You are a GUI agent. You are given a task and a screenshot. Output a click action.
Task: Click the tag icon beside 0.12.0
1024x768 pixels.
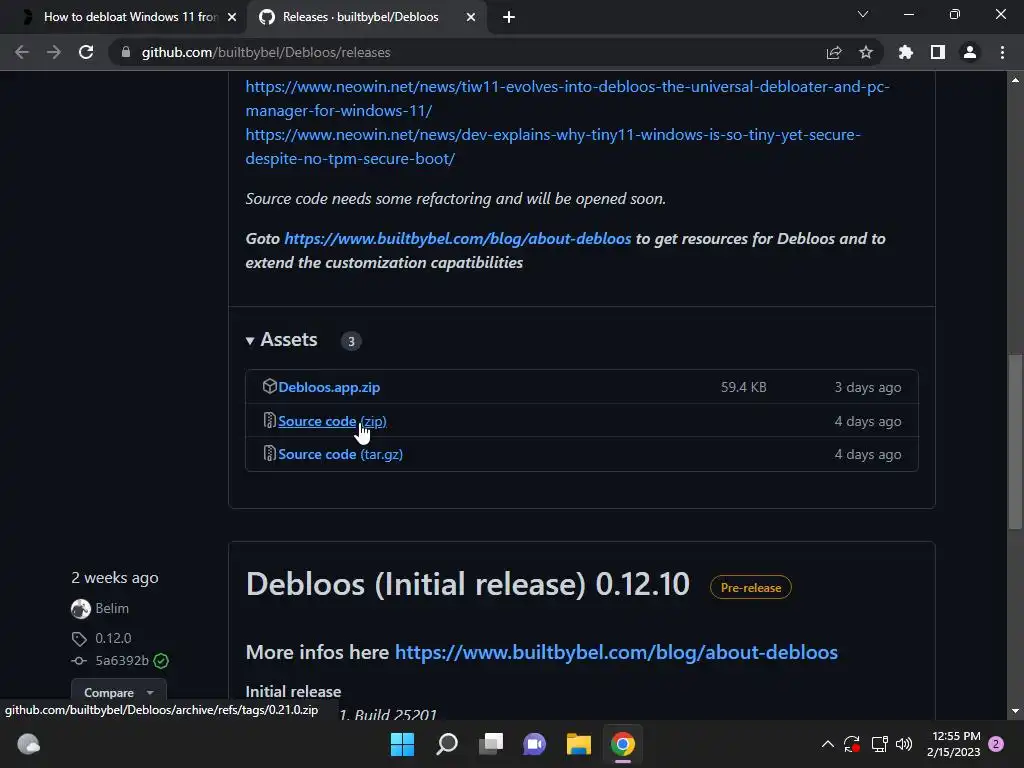tap(79, 639)
